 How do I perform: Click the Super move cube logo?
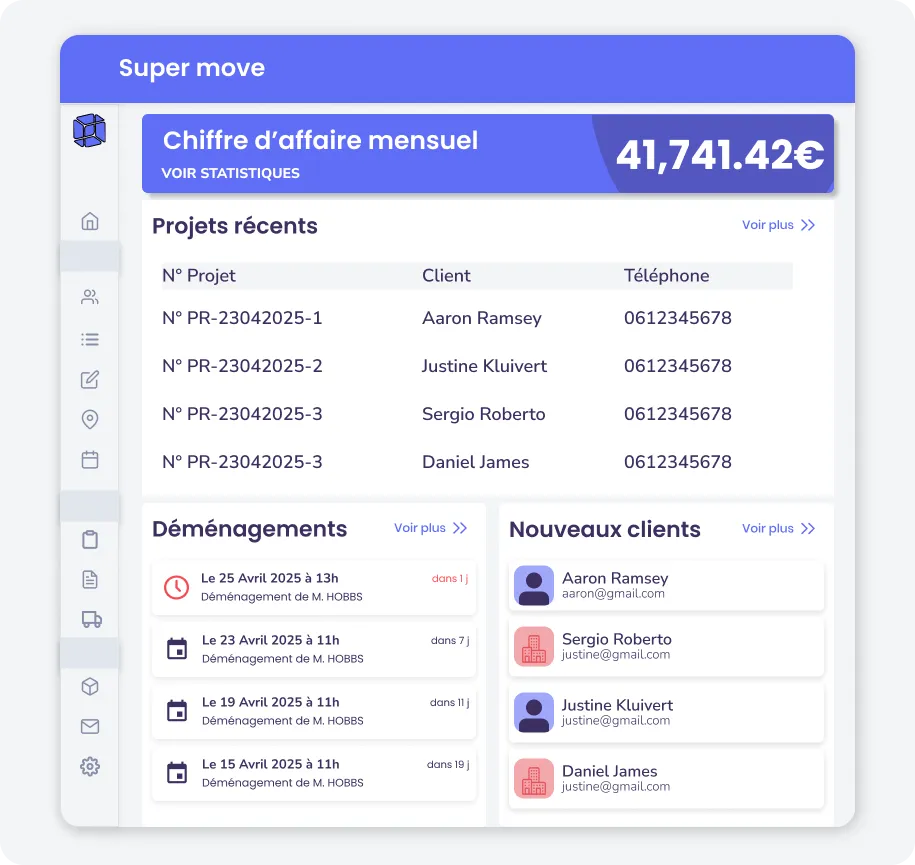tap(89, 130)
